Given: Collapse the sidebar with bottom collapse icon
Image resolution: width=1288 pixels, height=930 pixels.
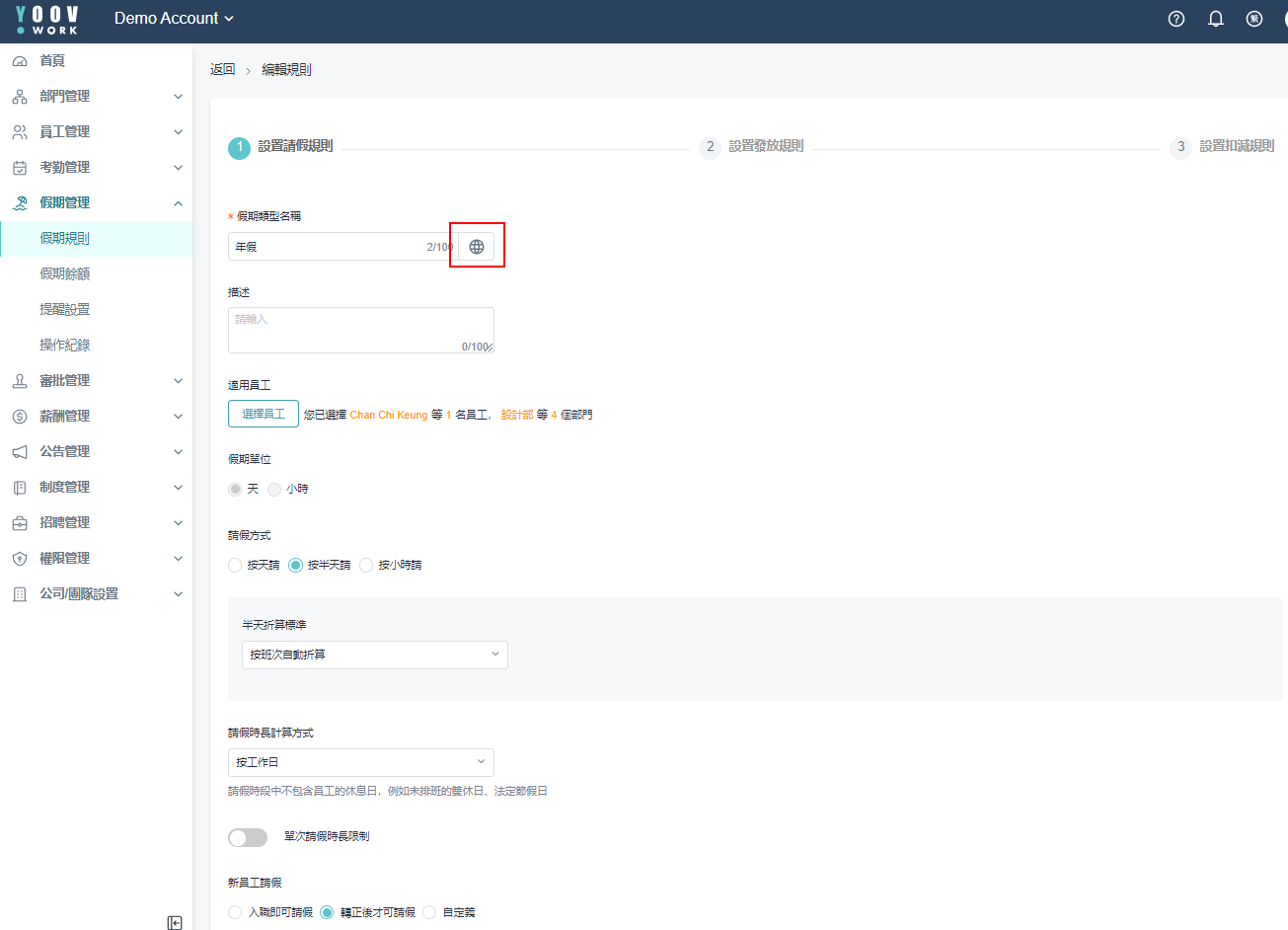Looking at the screenshot, I should click(x=175, y=922).
